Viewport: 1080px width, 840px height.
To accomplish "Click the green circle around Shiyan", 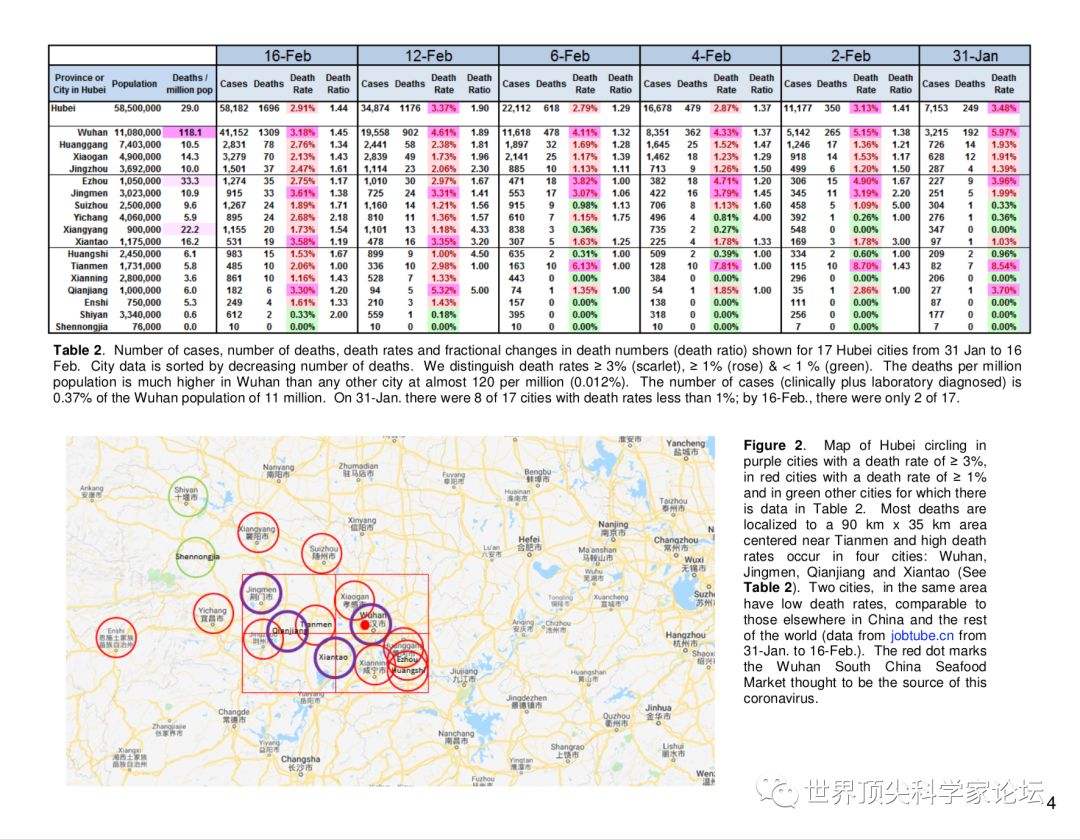I will coord(188,495).
